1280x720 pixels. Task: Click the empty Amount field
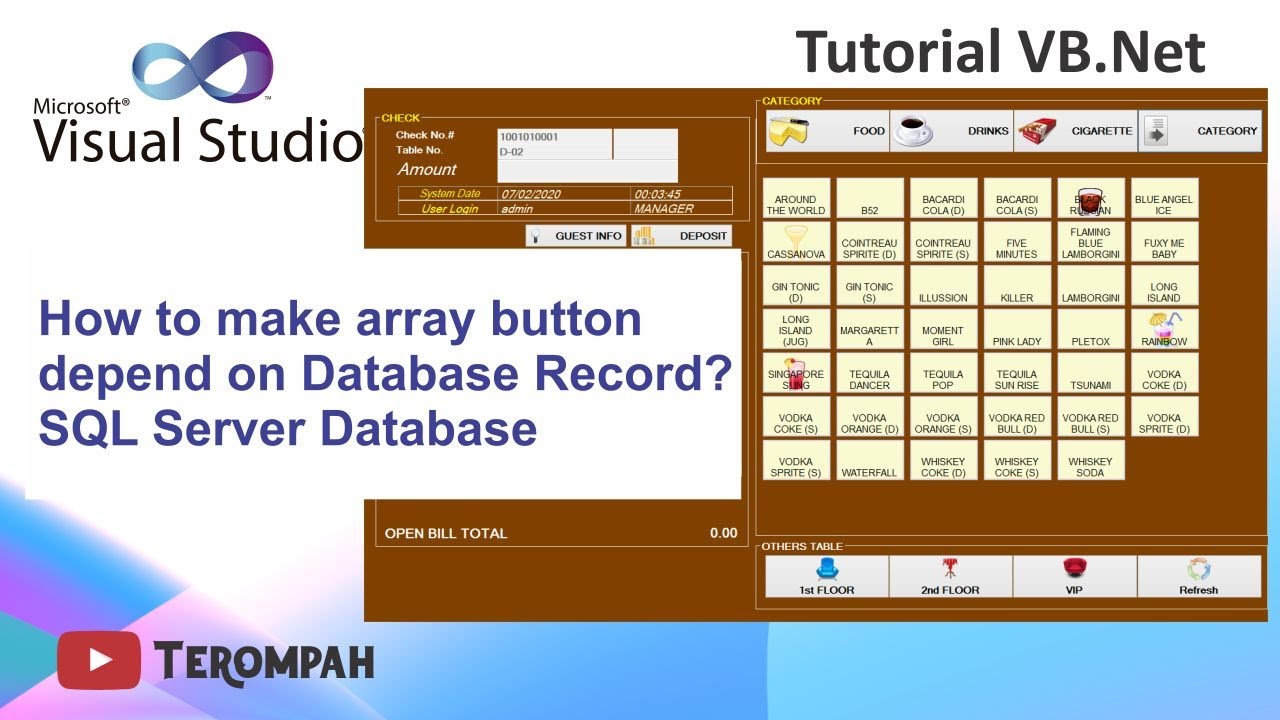point(588,171)
